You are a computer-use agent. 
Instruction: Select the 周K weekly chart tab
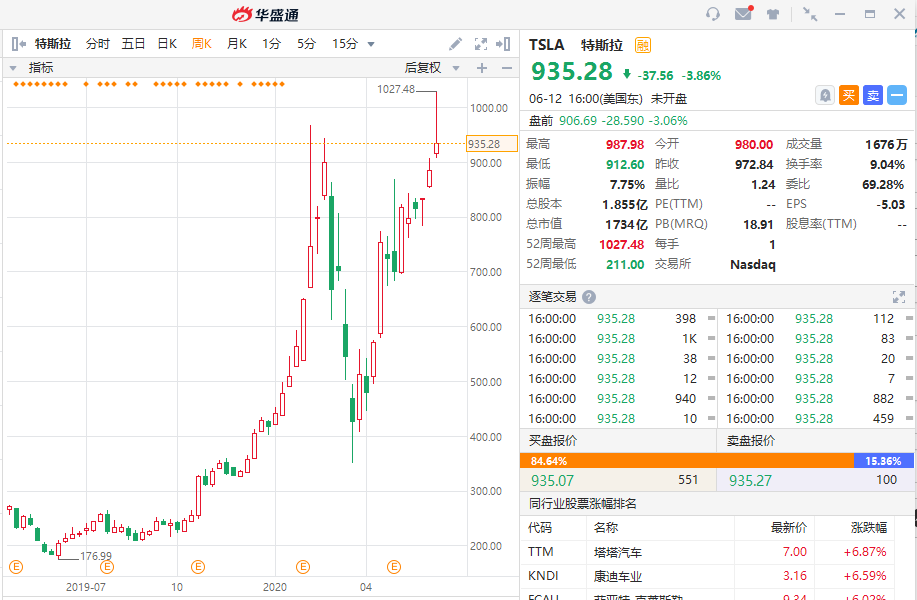click(x=202, y=44)
